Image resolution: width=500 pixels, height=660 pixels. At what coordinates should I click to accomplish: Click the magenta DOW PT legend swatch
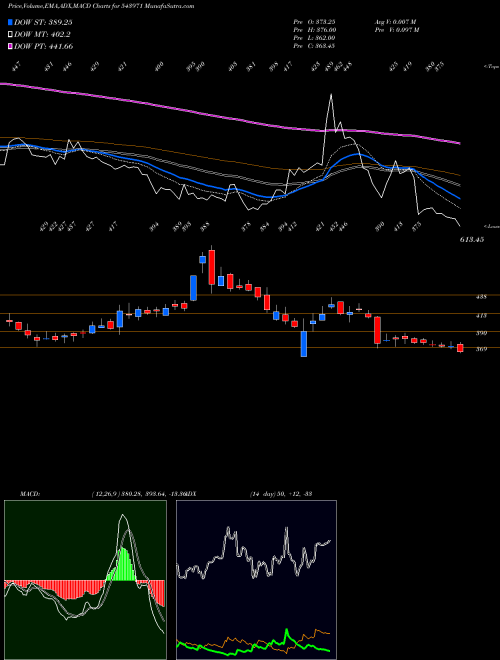click(11, 46)
